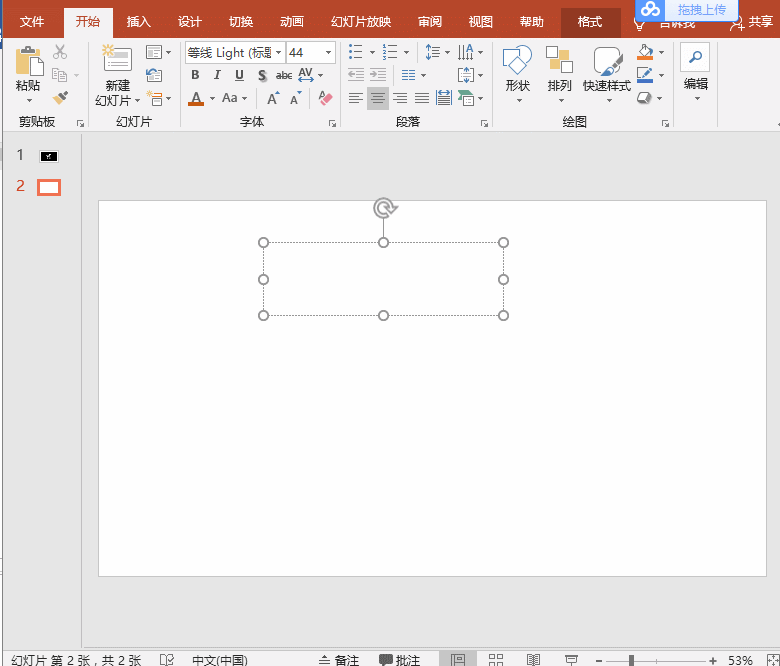Increase font size with large A

tap(273, 98)
